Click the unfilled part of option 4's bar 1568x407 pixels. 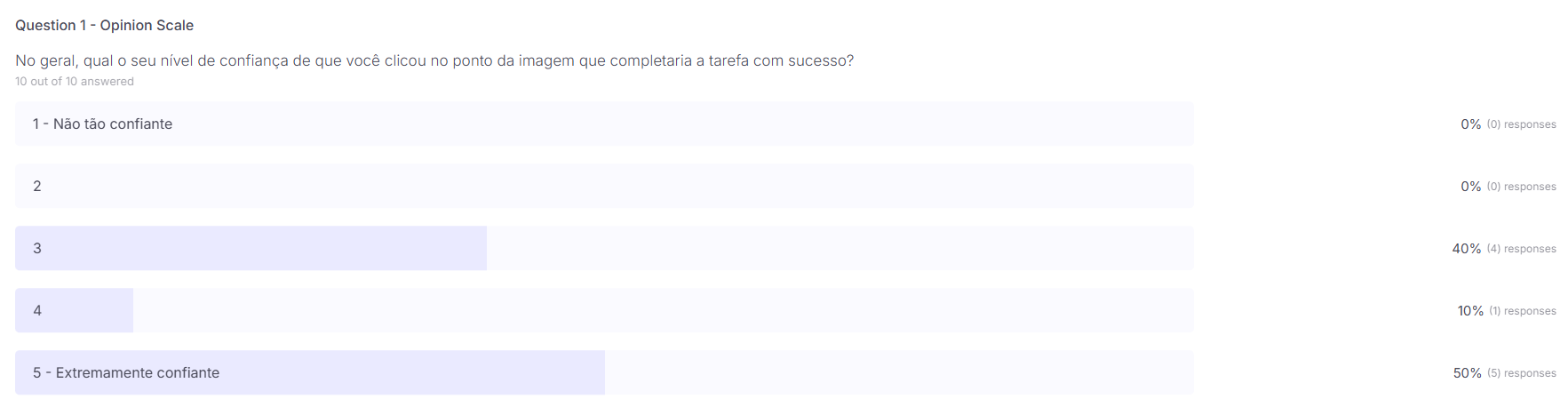[x=662, y=310]
